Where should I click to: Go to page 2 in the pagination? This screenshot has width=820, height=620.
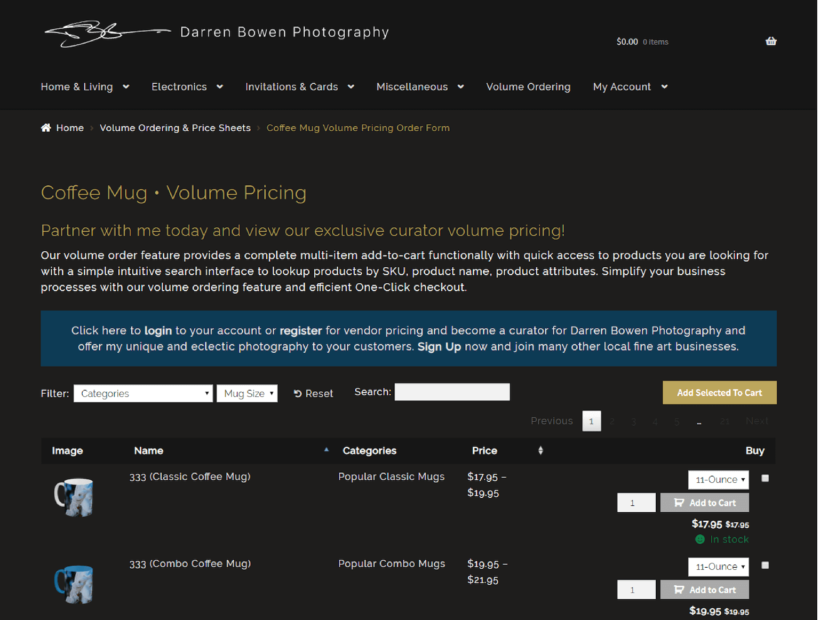[612, 421]
